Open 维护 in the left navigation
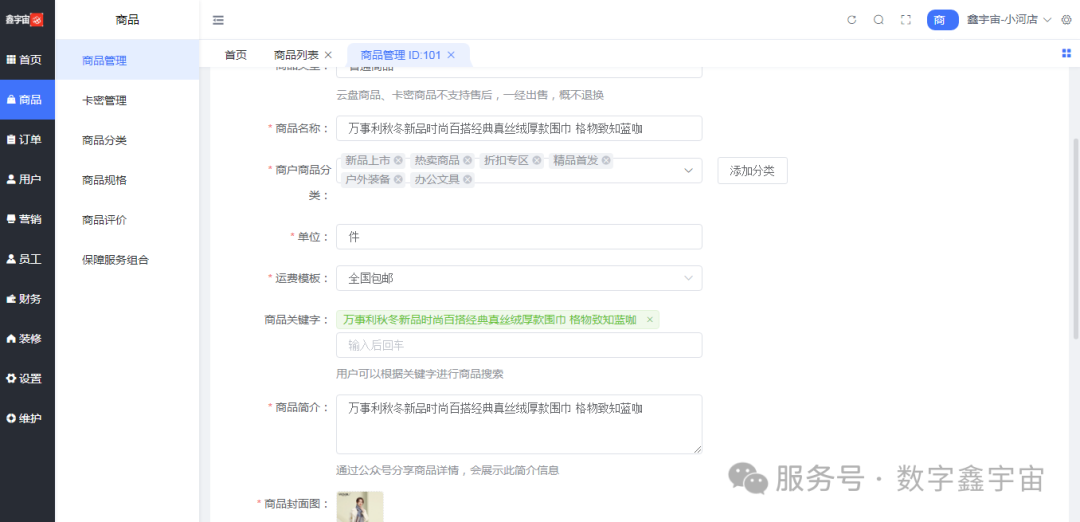 pos(28,418)
